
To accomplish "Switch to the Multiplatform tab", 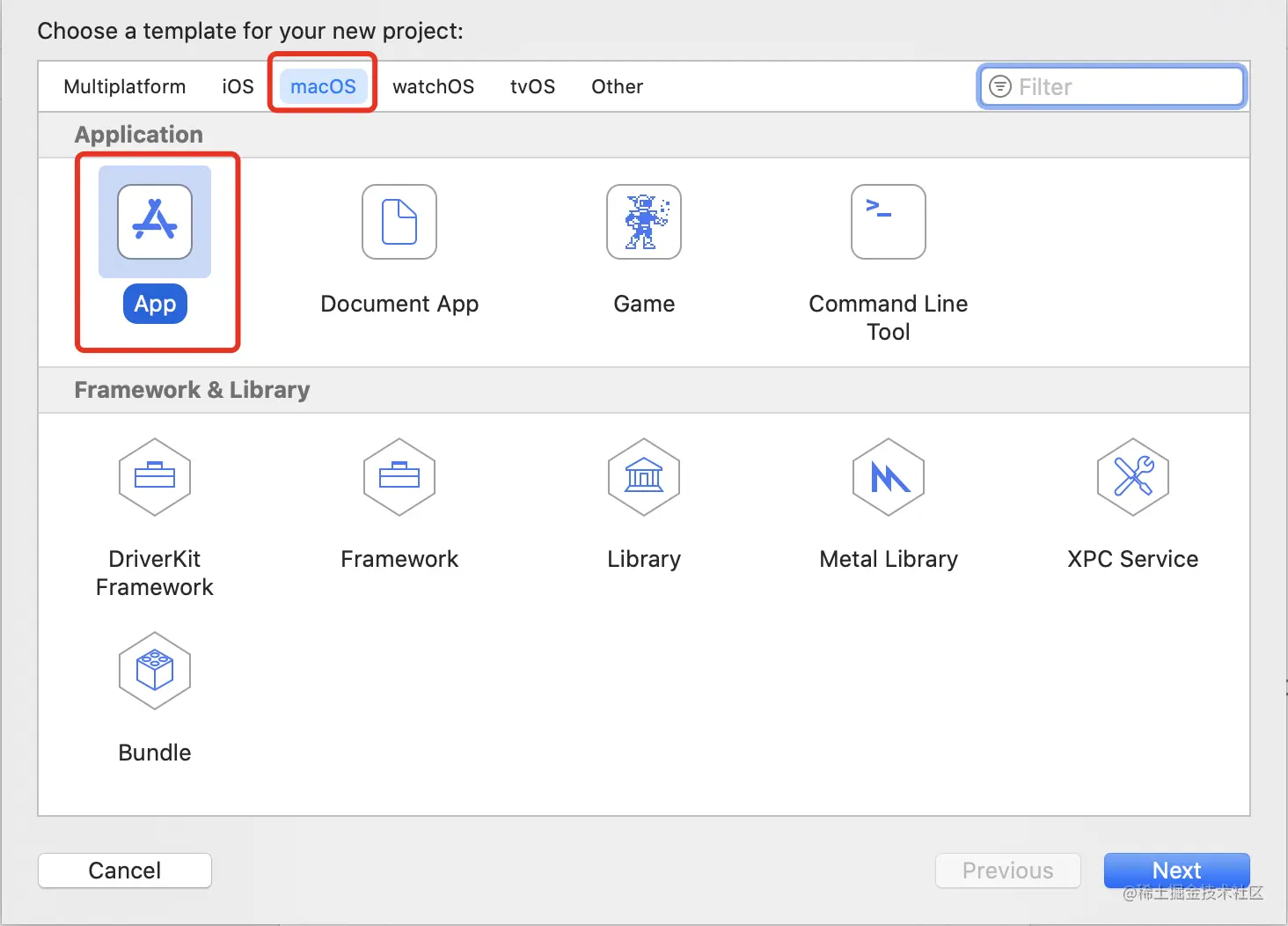I will [125, 86].
